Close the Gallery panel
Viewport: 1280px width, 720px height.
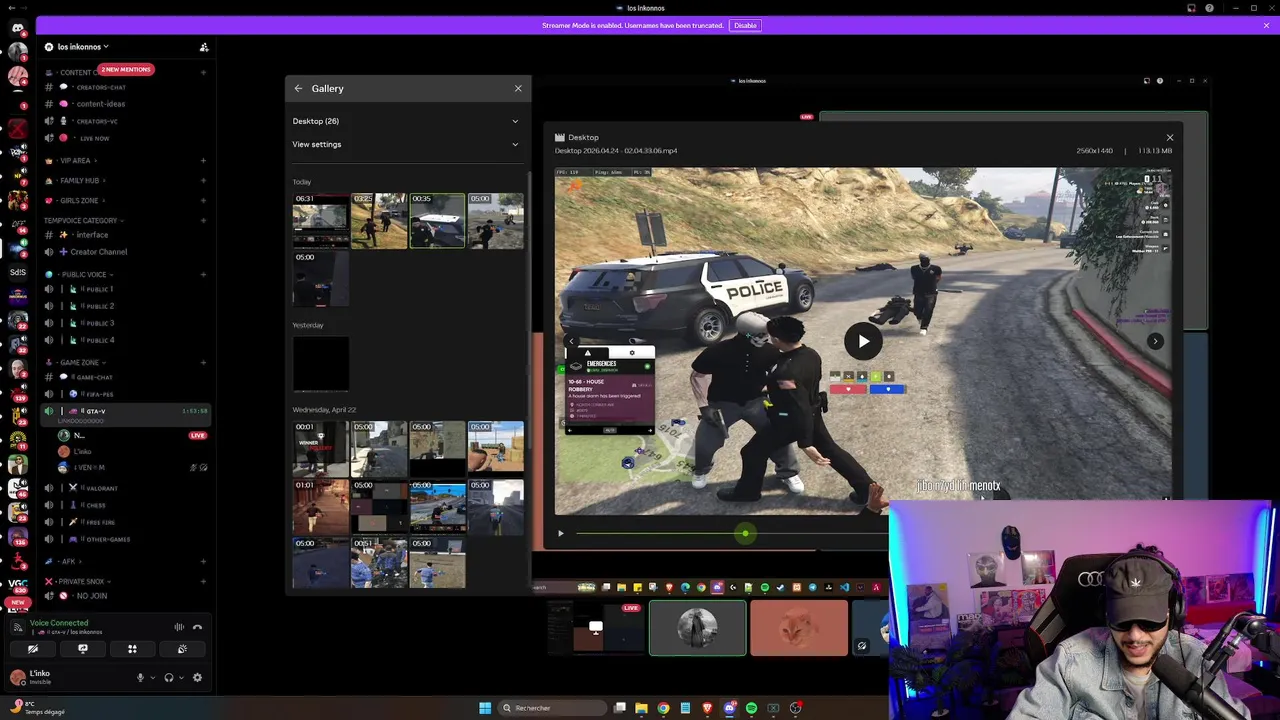point(518,88)
